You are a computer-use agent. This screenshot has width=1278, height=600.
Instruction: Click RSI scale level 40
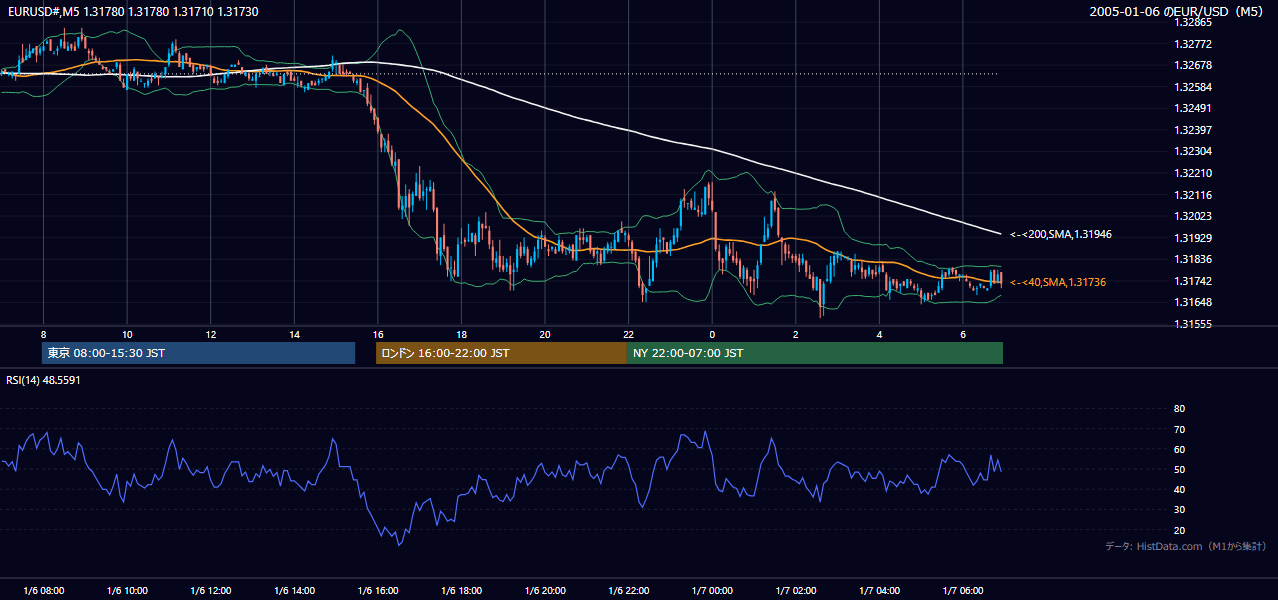coord(1179,489)
